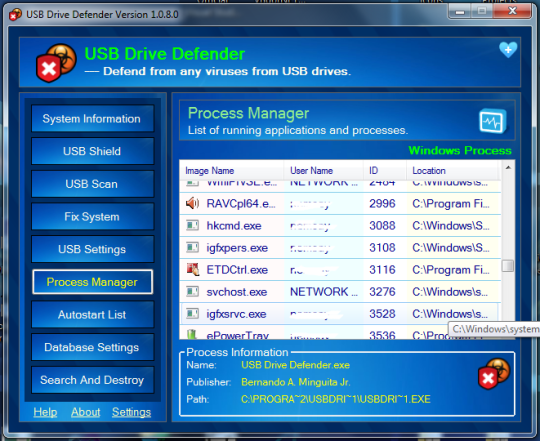Open the System Information section
The height and width of the screenshot is (441, 540).
(93, 119)
